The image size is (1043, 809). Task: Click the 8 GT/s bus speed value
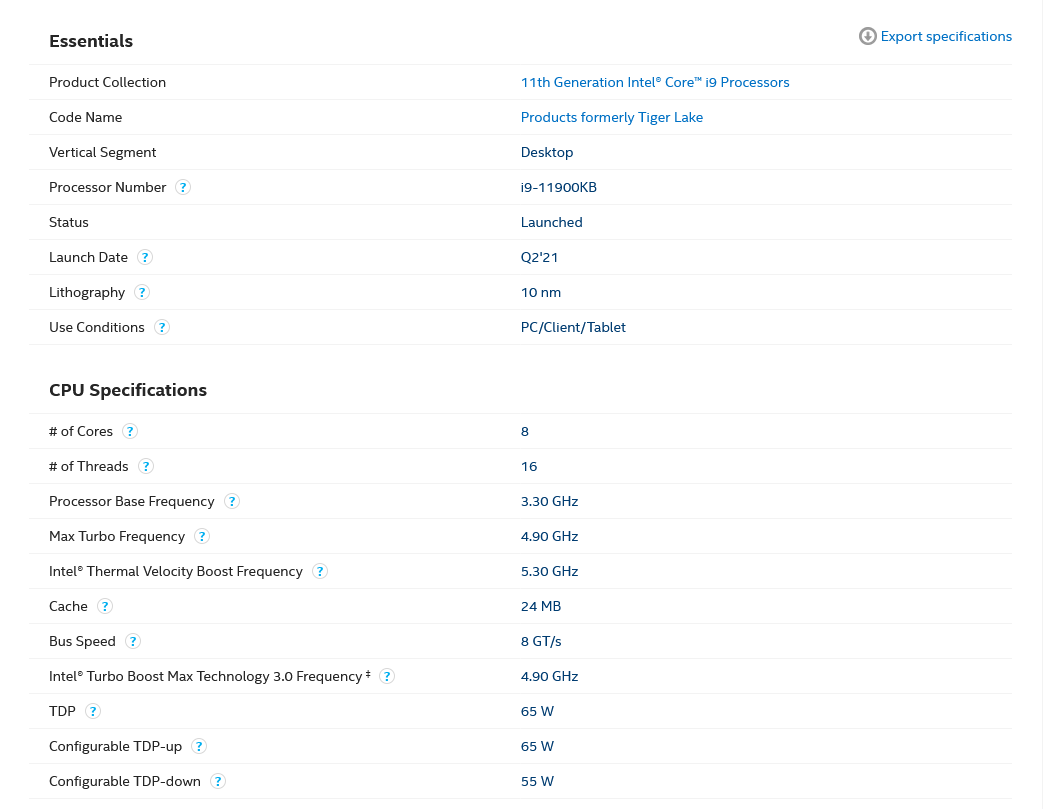tap(541, 641)
